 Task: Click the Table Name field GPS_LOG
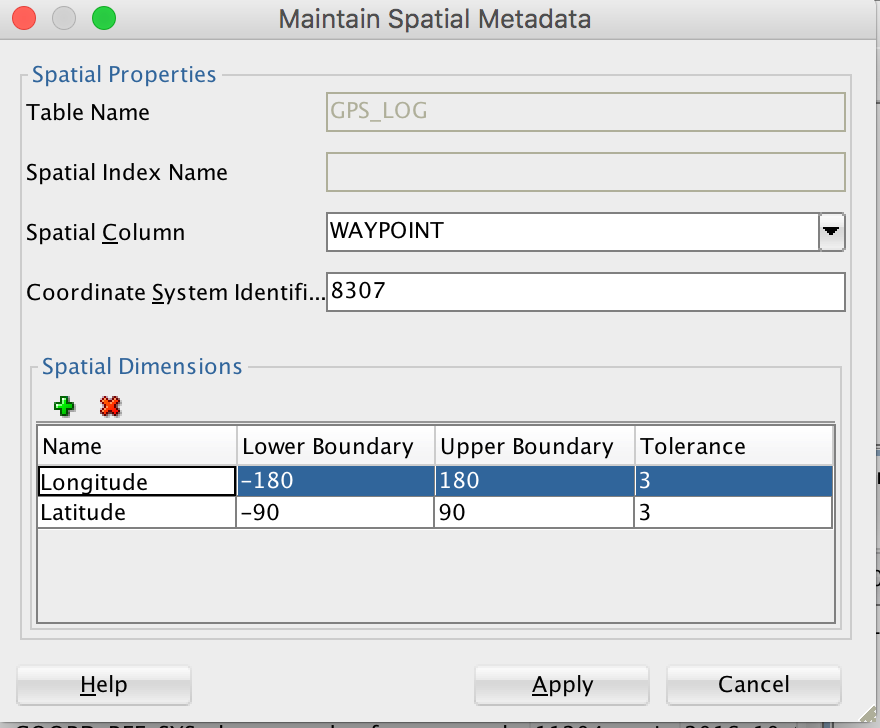(x=585, y=112)
